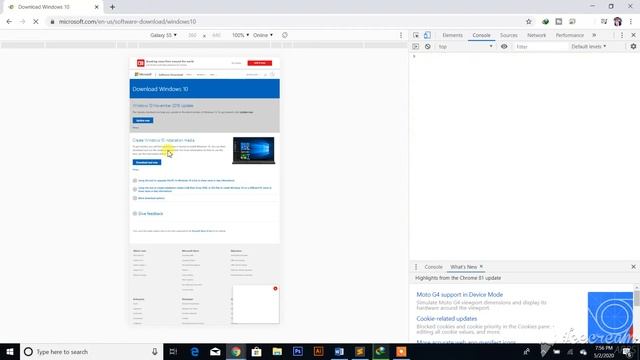Switch to the Network tab
The height and width of the screenshot is (360, 640).
tap(536, 35)
